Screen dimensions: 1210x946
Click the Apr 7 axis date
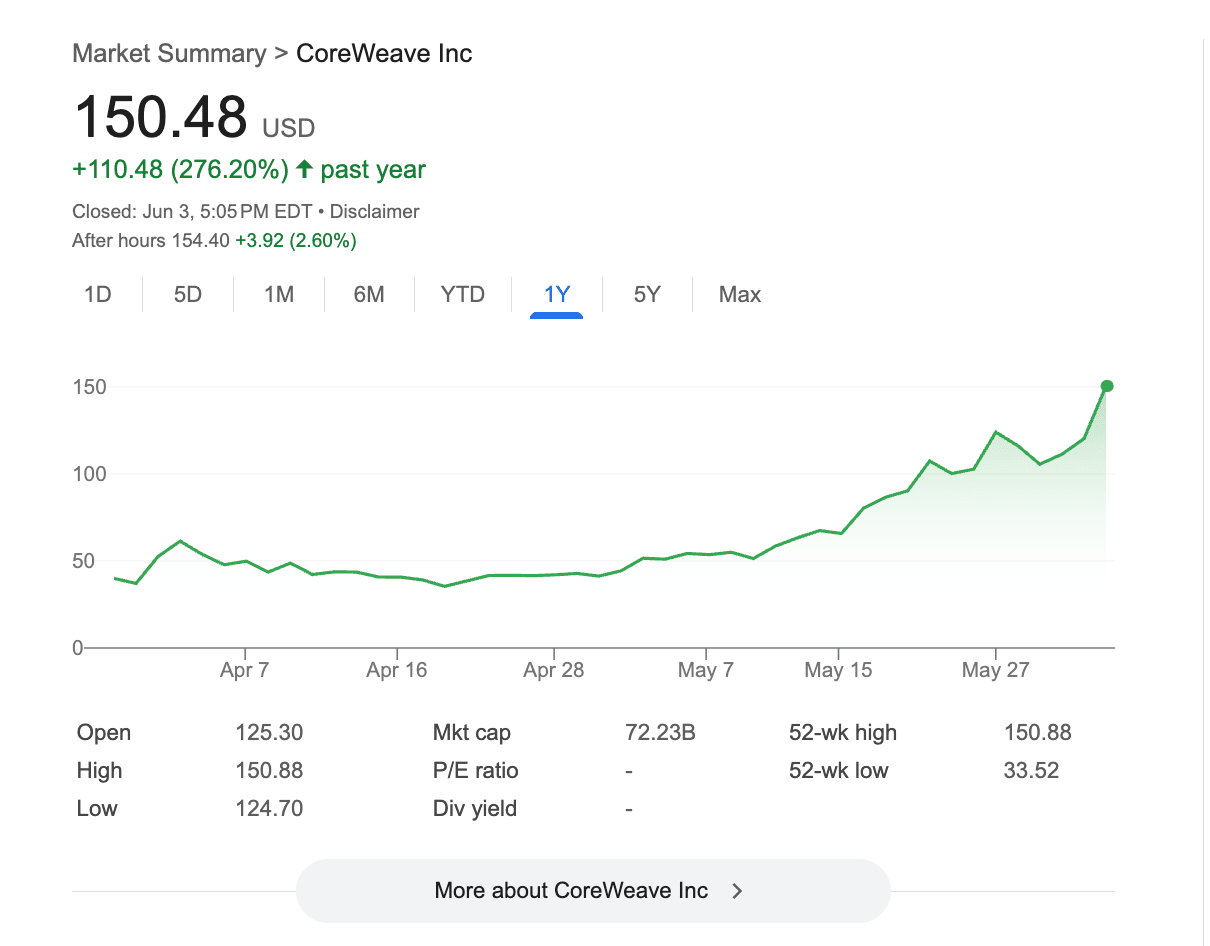click(x=244, y=671)
